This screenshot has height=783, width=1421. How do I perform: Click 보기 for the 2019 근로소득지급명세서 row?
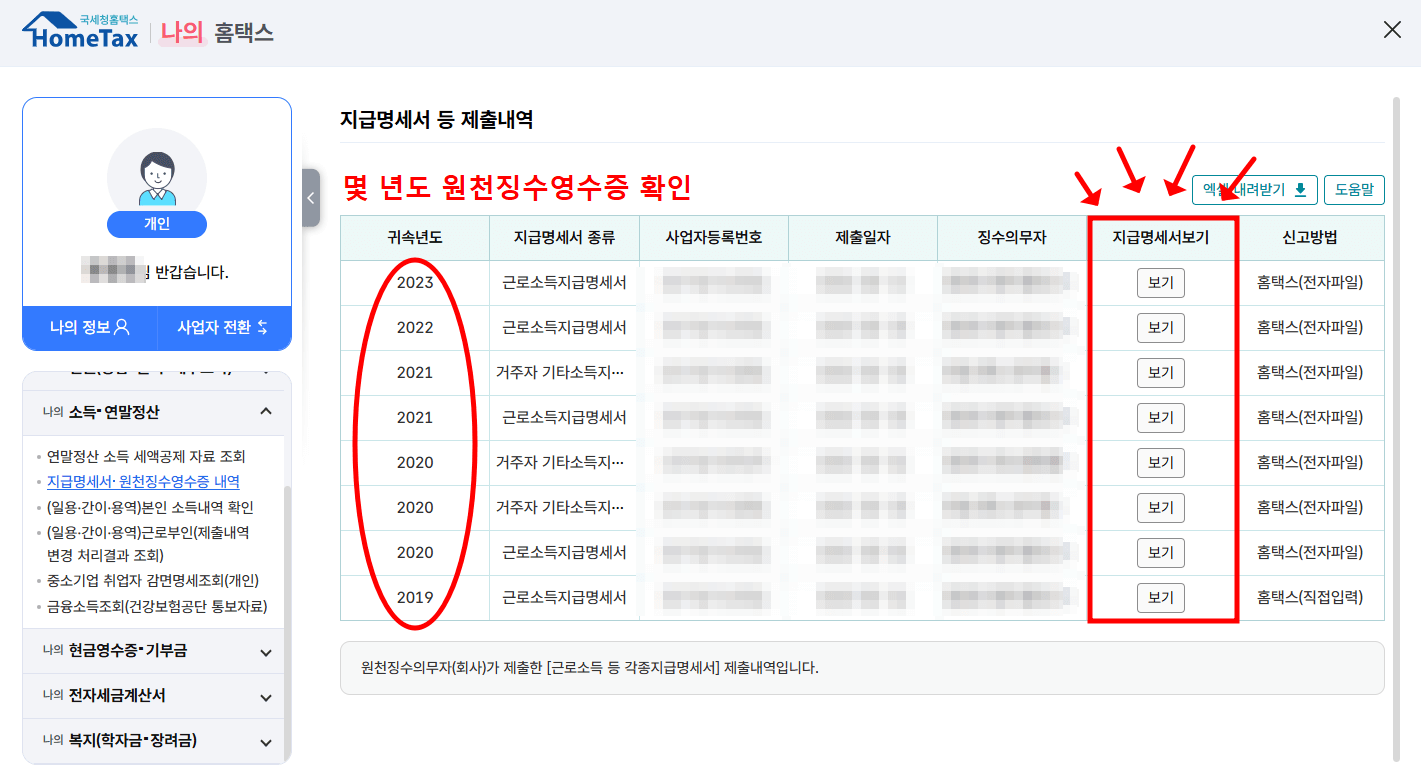tap(1160, 597)
